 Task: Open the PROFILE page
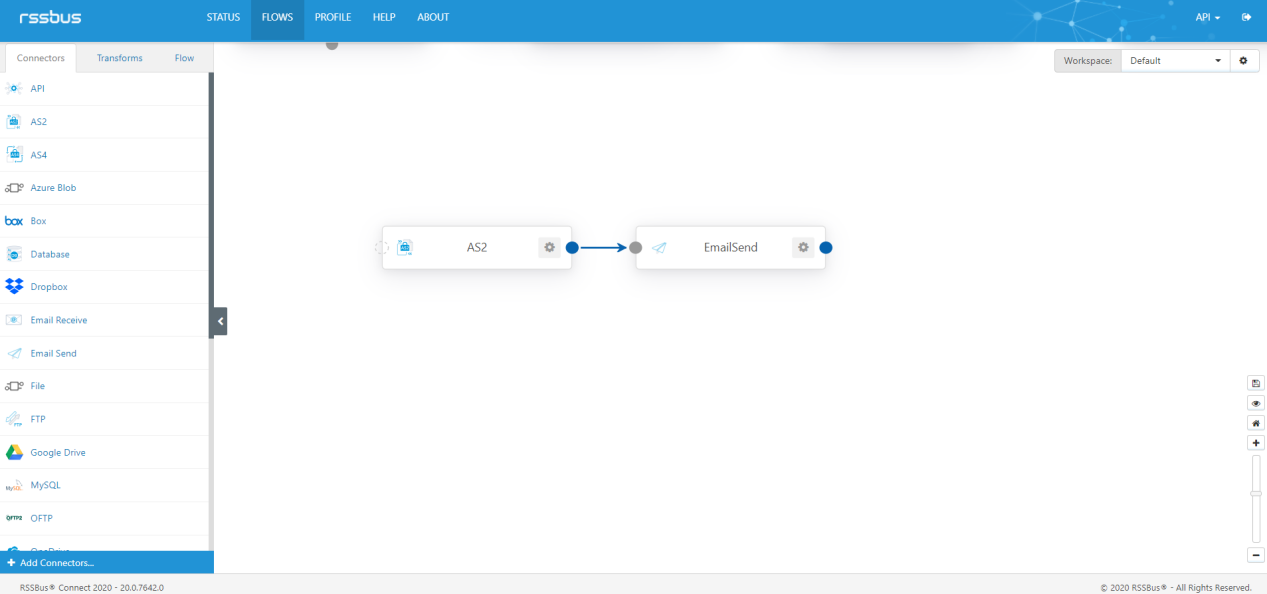tap(333, 17)
